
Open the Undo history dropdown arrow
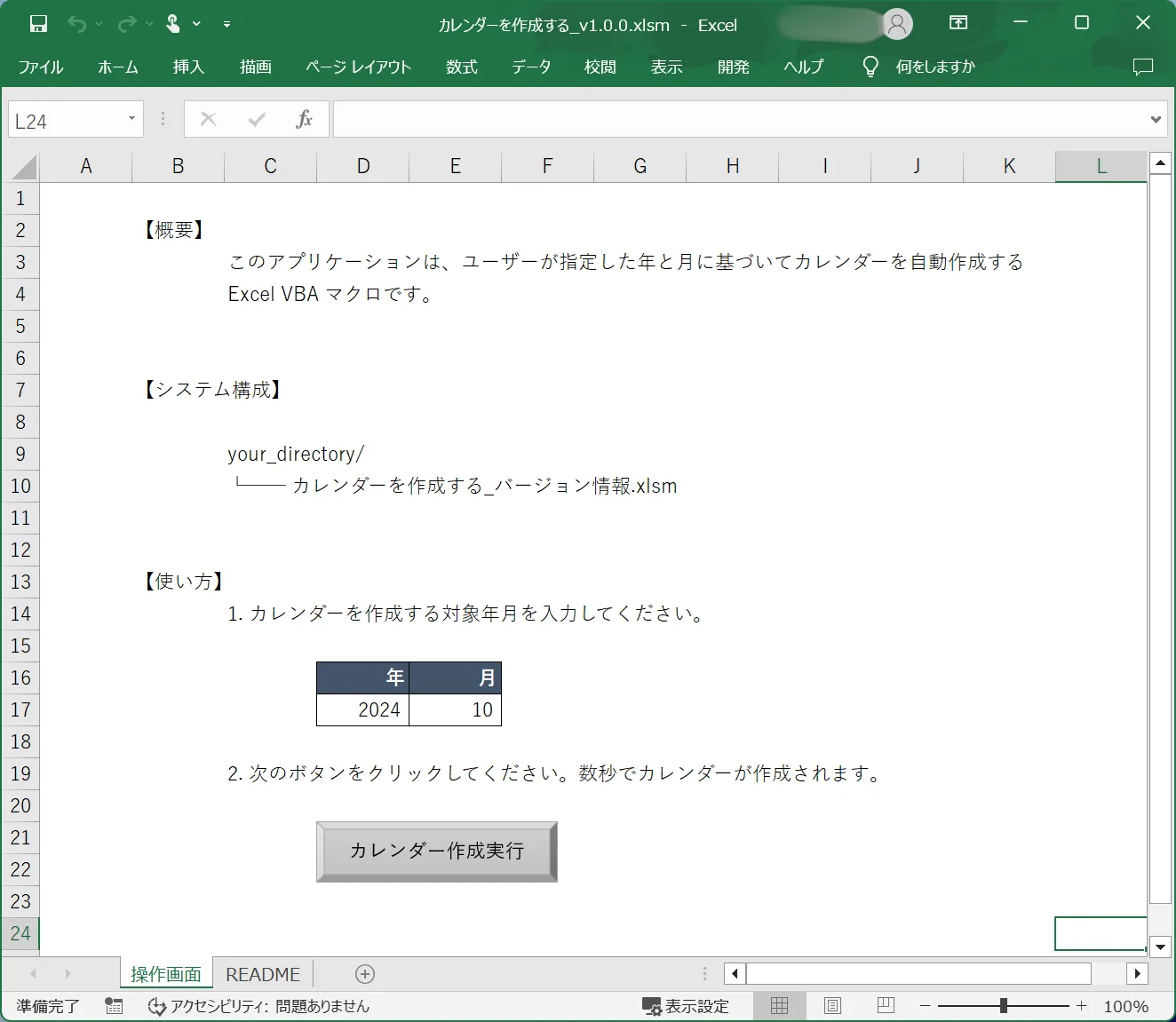98,25
